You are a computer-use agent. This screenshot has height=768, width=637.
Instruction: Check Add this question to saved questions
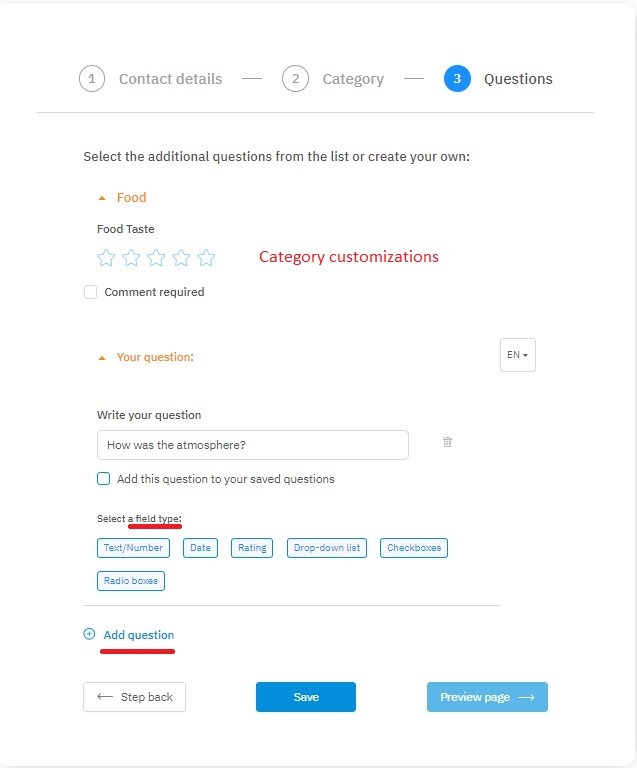(103, 479)
